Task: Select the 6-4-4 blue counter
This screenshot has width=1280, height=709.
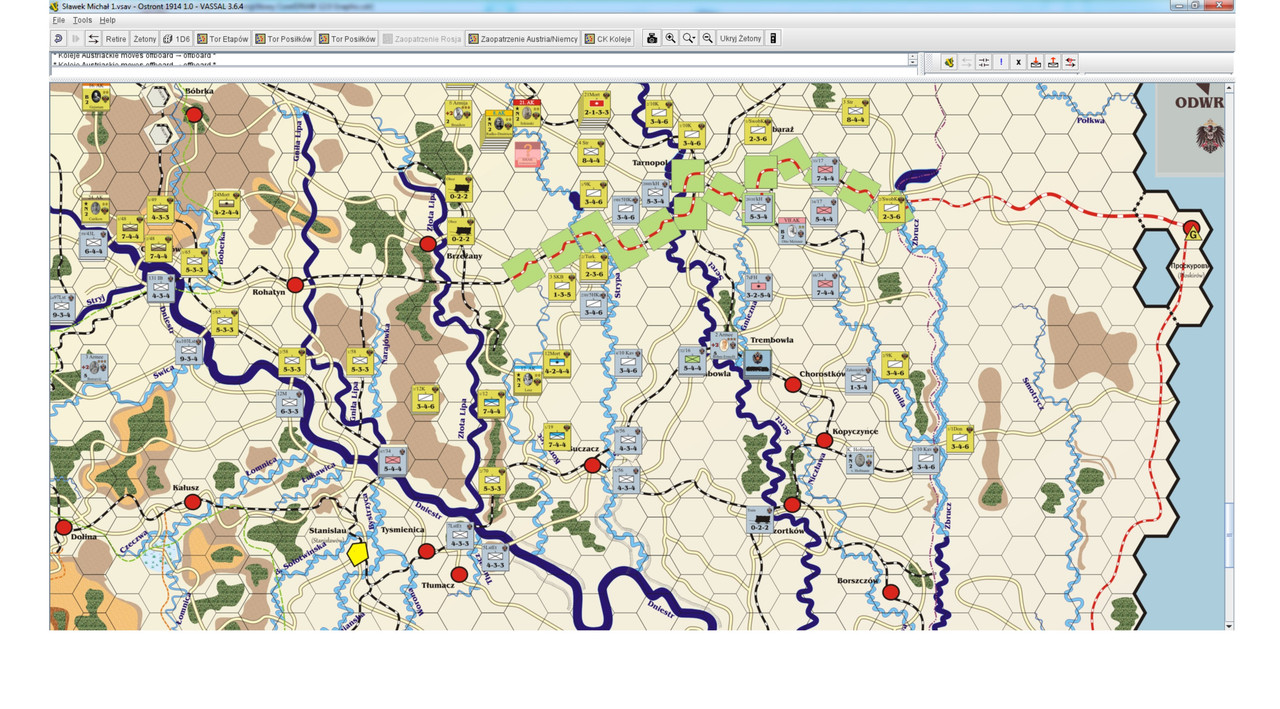Action: [94, 244]
